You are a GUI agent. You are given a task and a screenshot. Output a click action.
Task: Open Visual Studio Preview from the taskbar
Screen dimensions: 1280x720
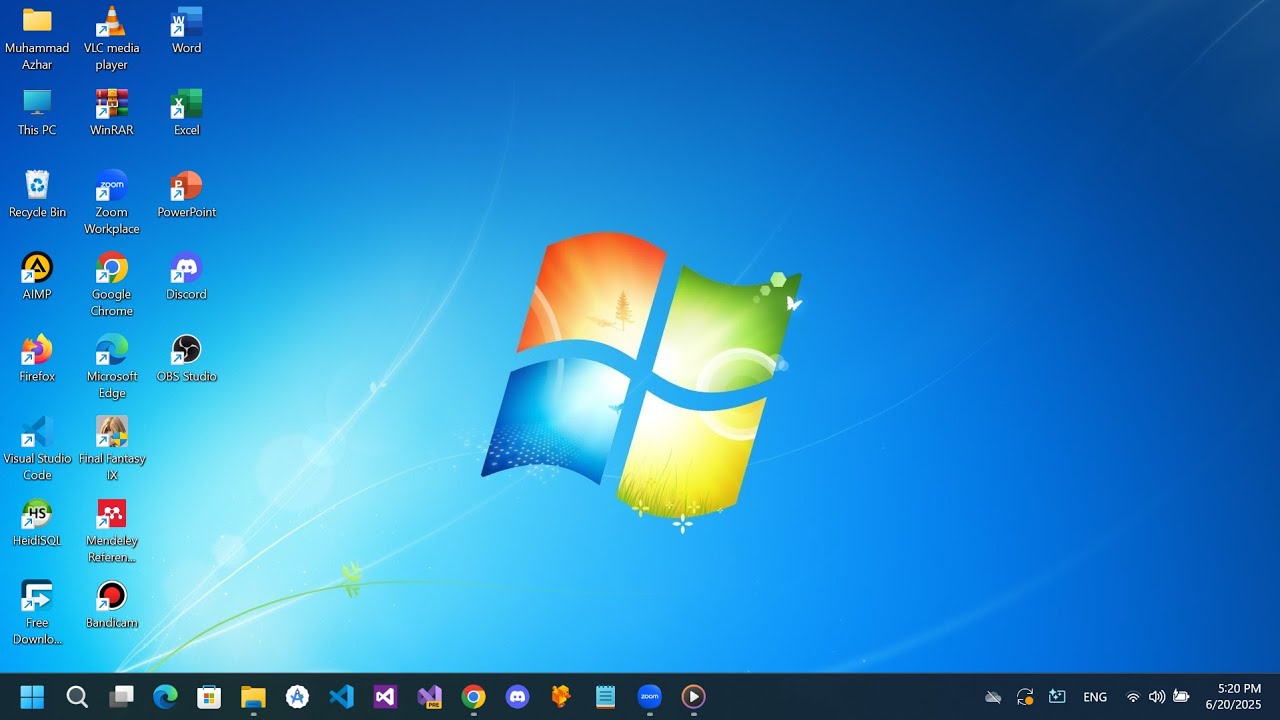[x=429, y=697]
